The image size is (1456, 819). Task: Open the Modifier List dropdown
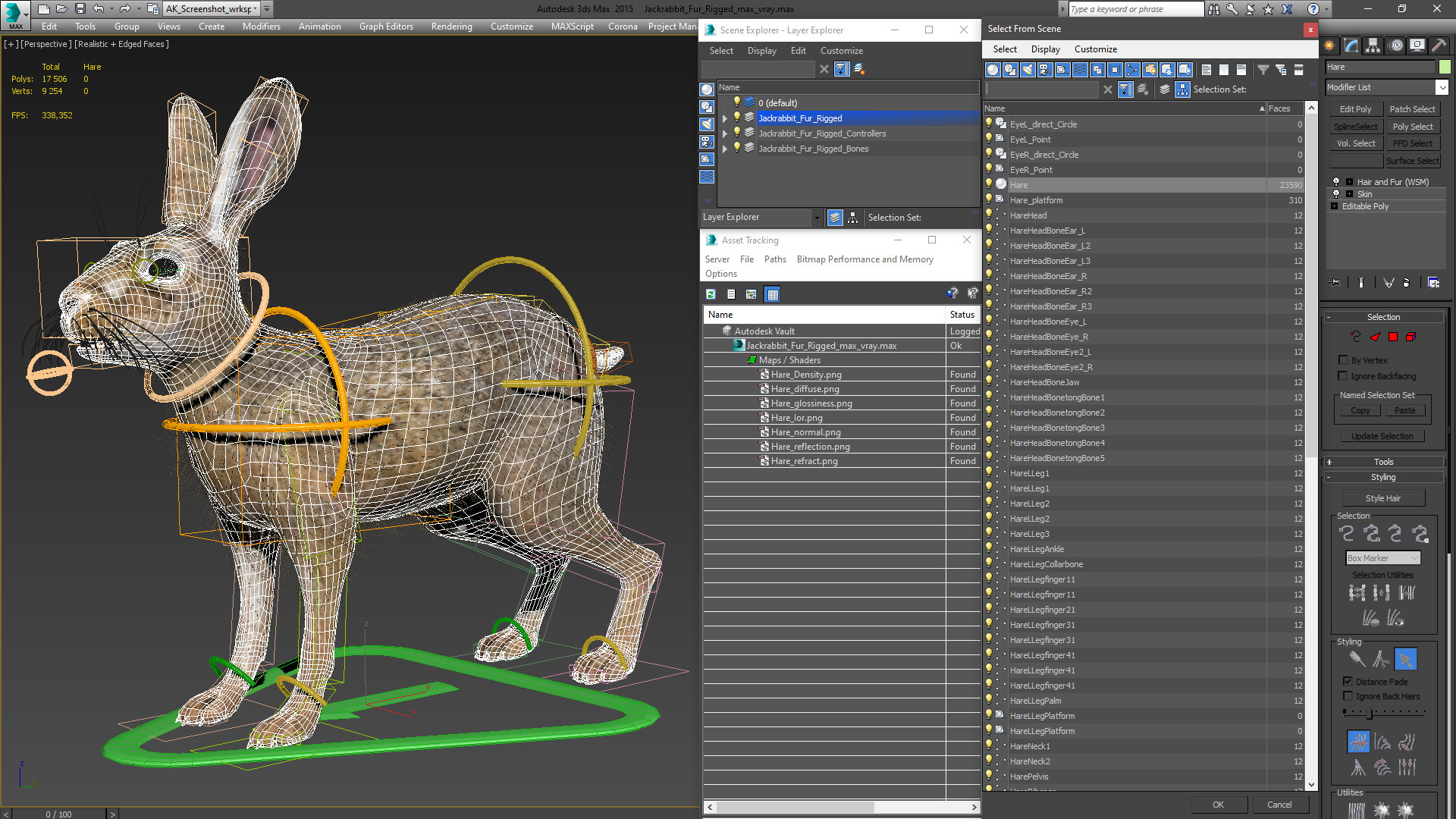(1442, 87)
